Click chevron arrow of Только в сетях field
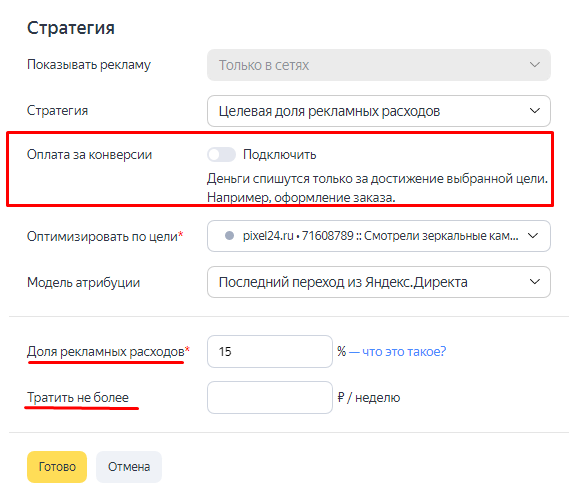 pyautogui.click(x=534, y=65)
